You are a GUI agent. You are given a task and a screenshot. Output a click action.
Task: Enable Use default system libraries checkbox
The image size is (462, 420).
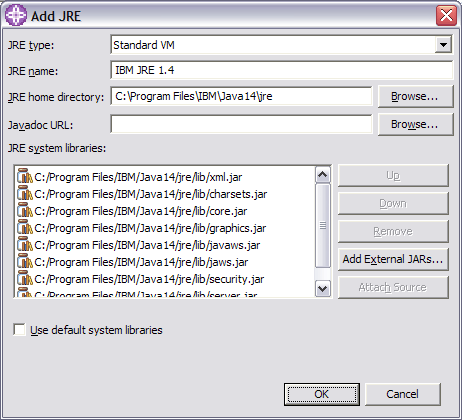(19, 329)
